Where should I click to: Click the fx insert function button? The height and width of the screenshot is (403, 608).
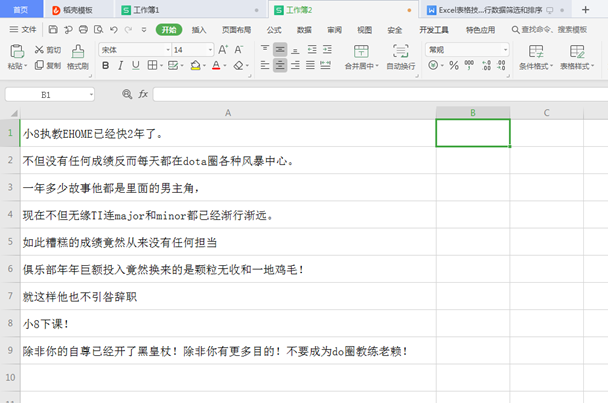pyautogui.click(x=143, y=94)
